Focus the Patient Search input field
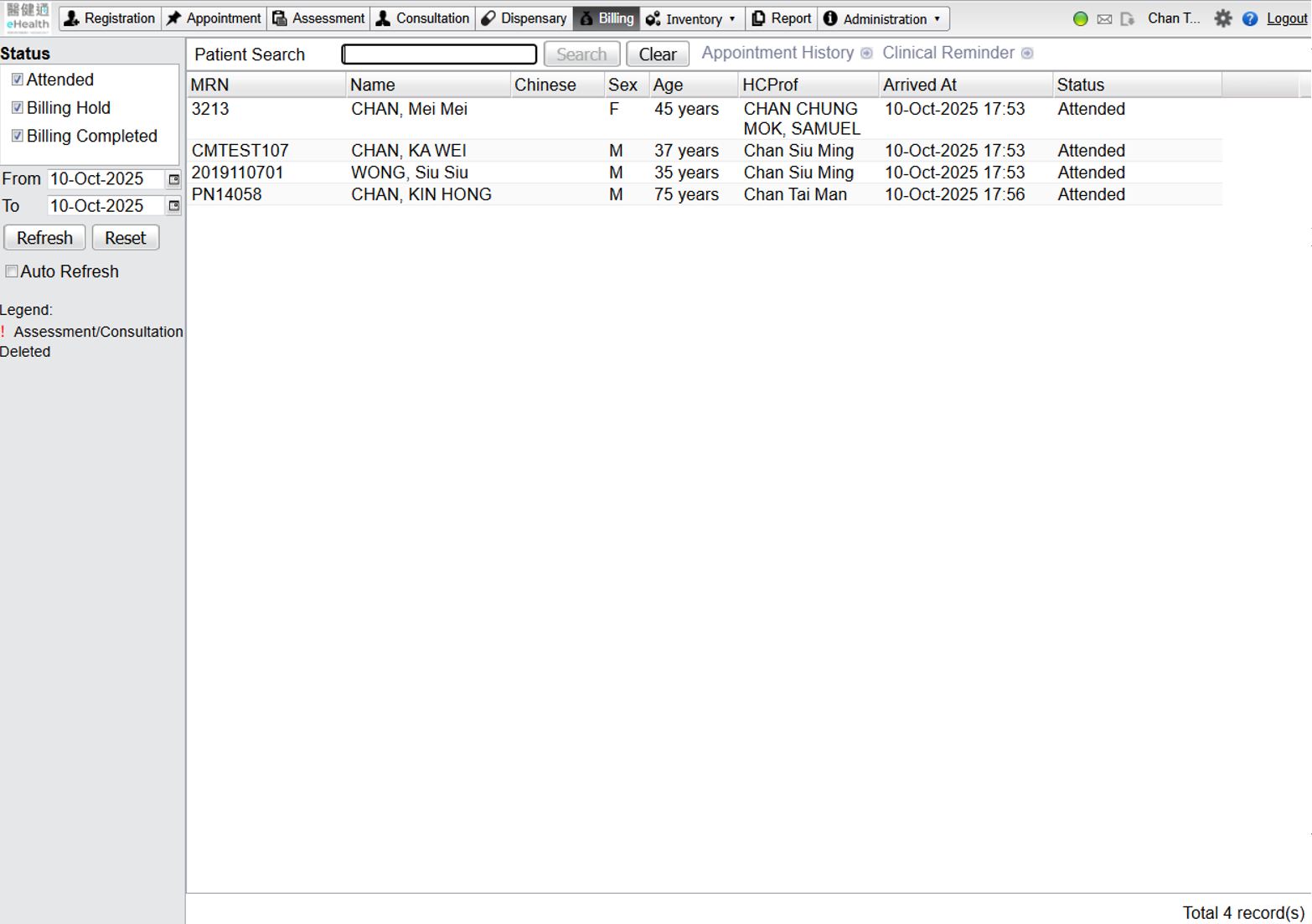The width and height of the screenshot is (1312, 924). pos(439,54)
